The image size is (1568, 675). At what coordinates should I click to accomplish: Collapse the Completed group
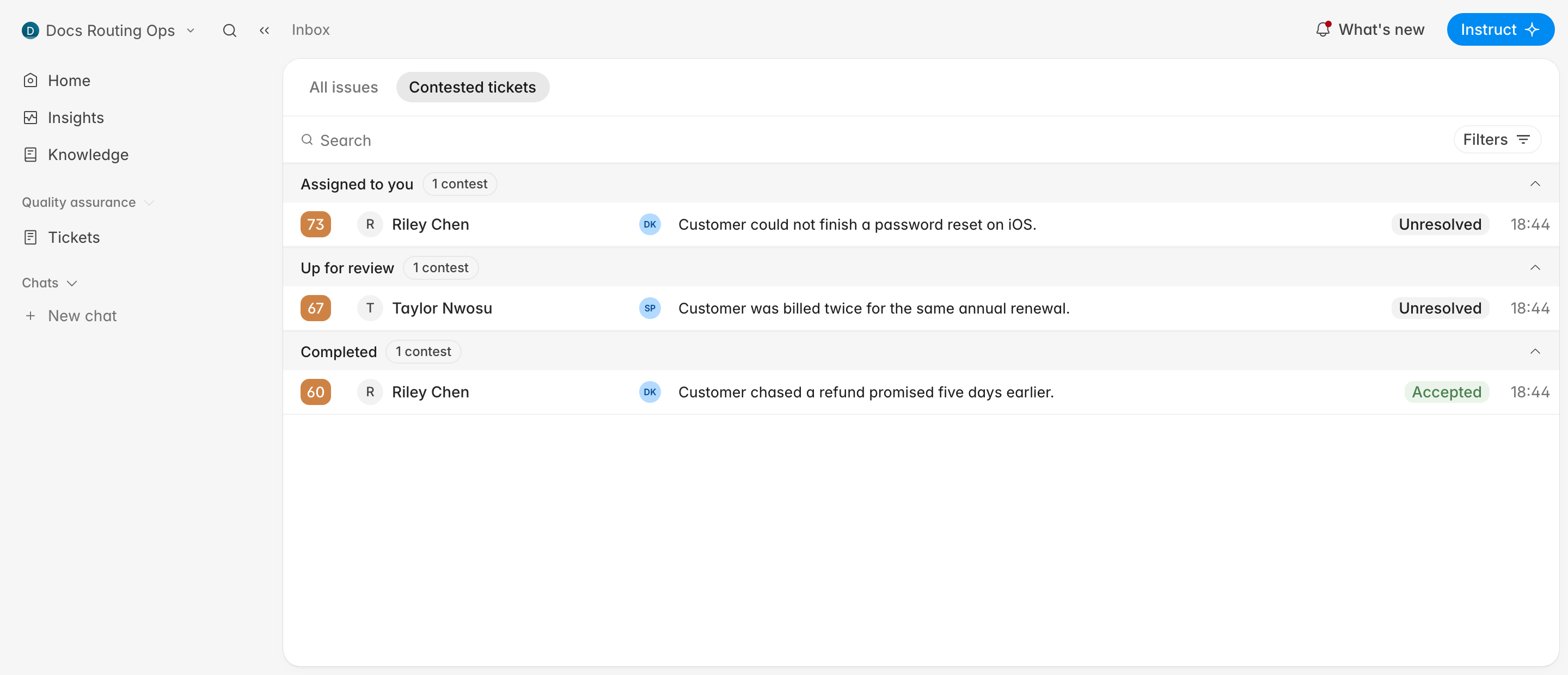1535,351
